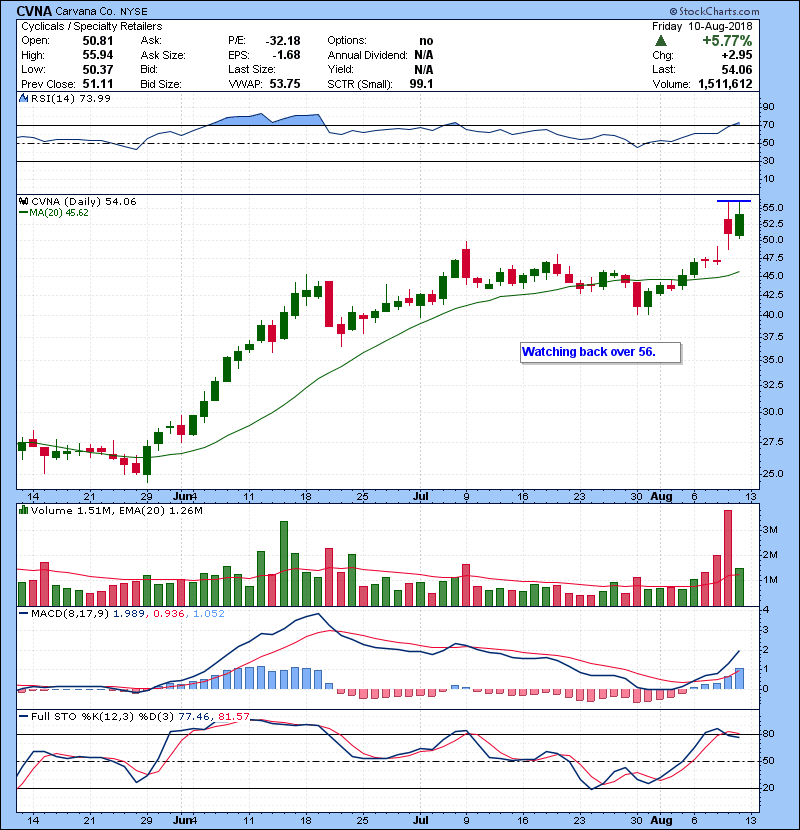The width and height of the screenshot is (800, 830).
Task: Click the VWAP value 53.75
Action: (x=285, y=84)
